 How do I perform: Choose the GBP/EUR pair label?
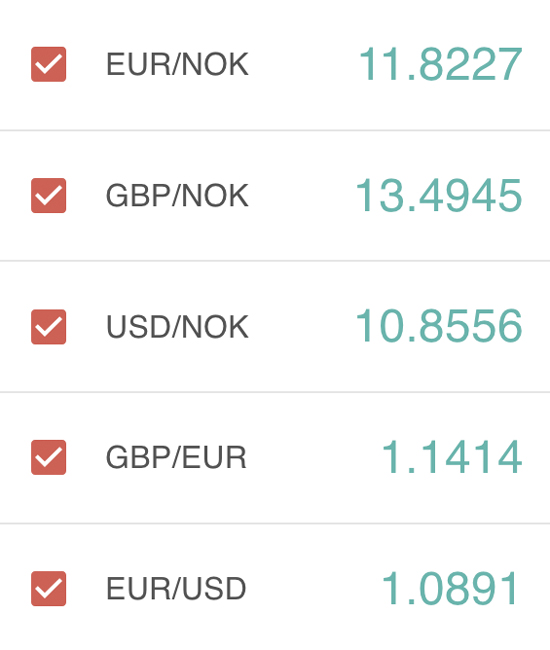pos(176,457)
